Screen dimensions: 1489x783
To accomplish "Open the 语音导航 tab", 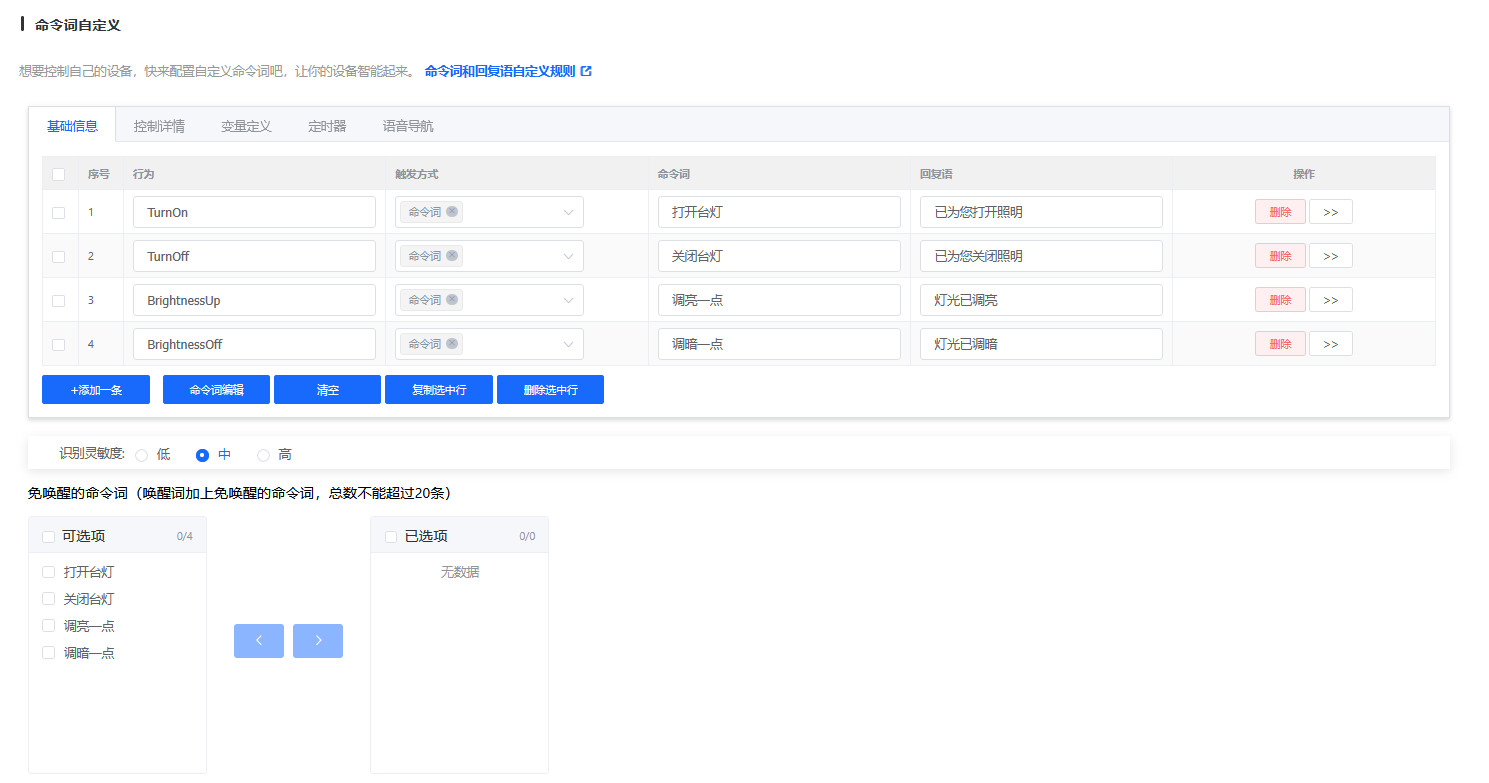I will point(408,126).
